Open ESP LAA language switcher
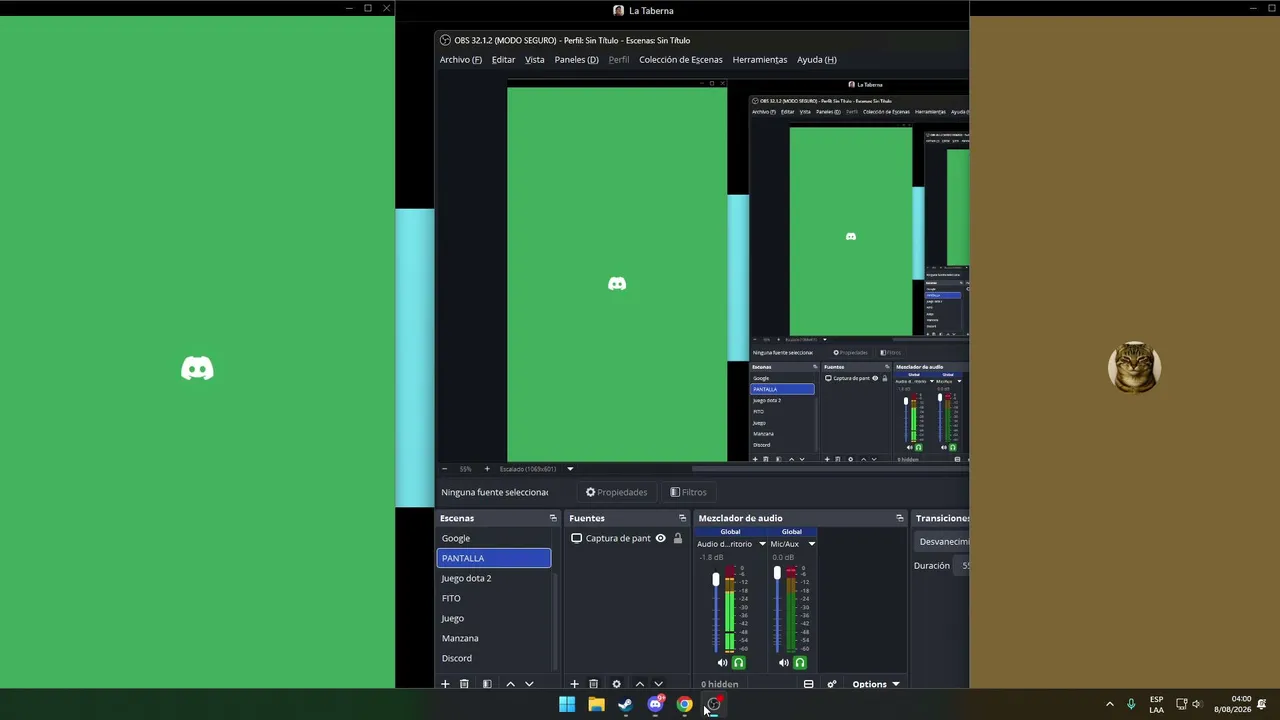 [1156, 704]
